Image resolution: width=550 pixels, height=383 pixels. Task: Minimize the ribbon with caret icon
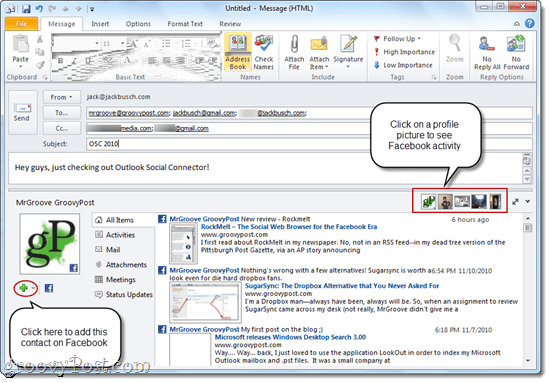coord(517,24)
